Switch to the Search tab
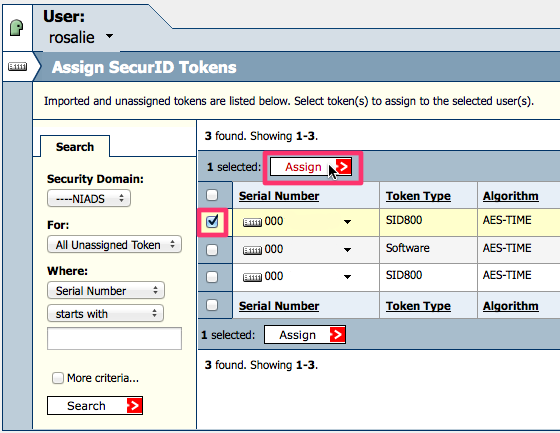This screenshot has width=560, height=433. (x=75, y=147)
